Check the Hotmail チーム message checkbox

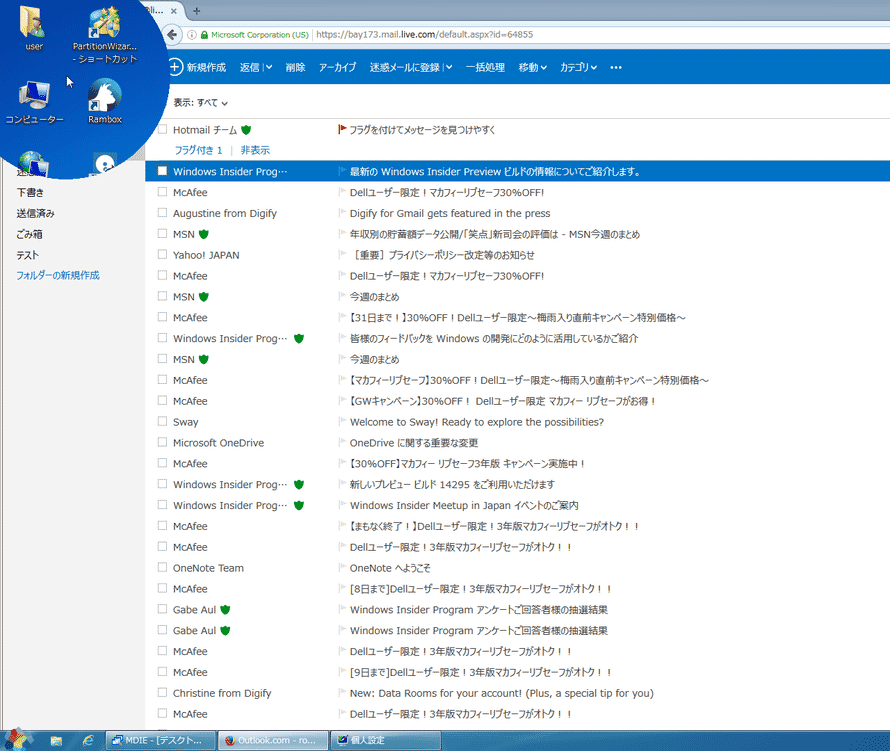[162, 129]
